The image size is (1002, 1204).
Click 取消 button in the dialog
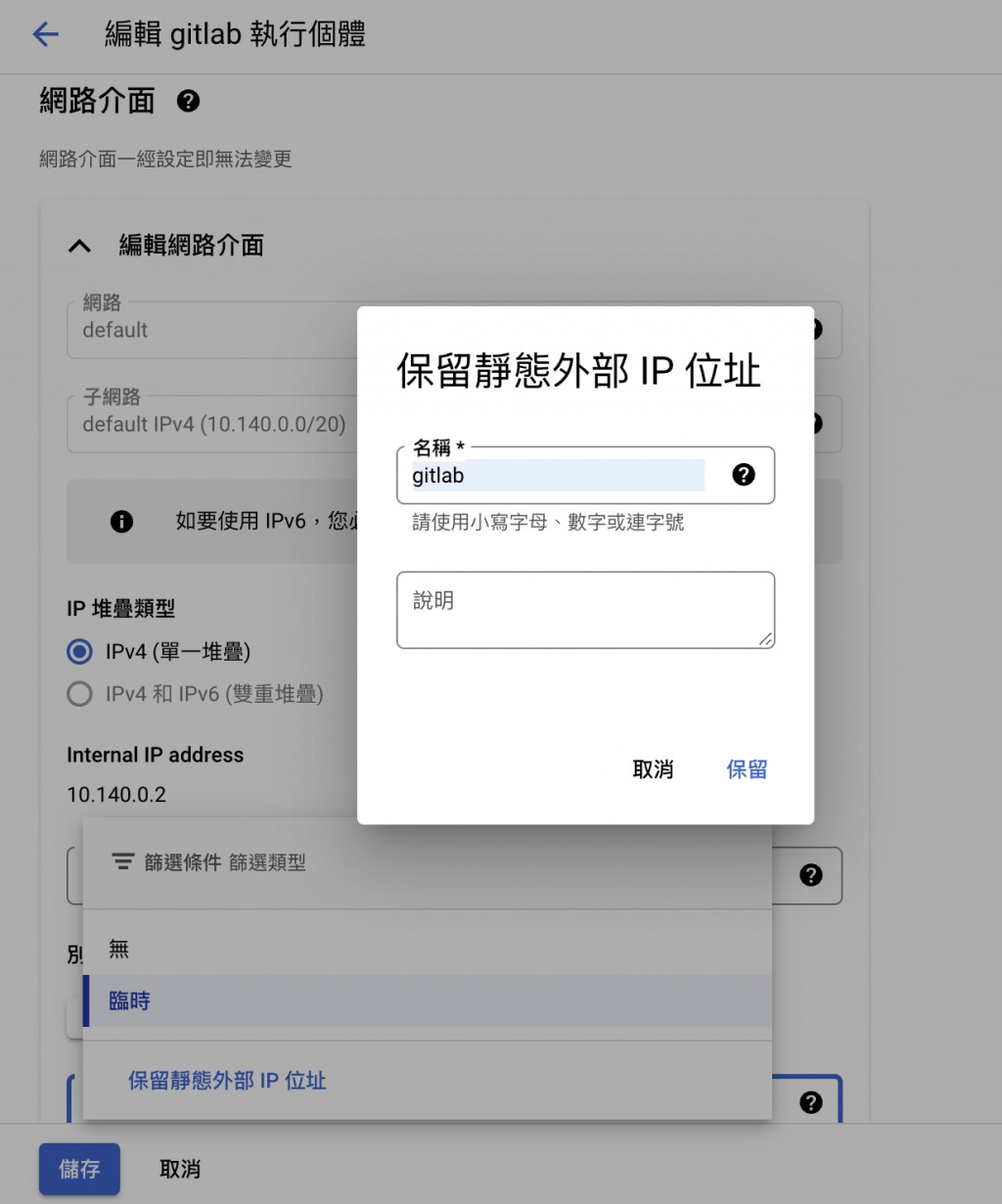pyautogui.click(x=653, y=769)
